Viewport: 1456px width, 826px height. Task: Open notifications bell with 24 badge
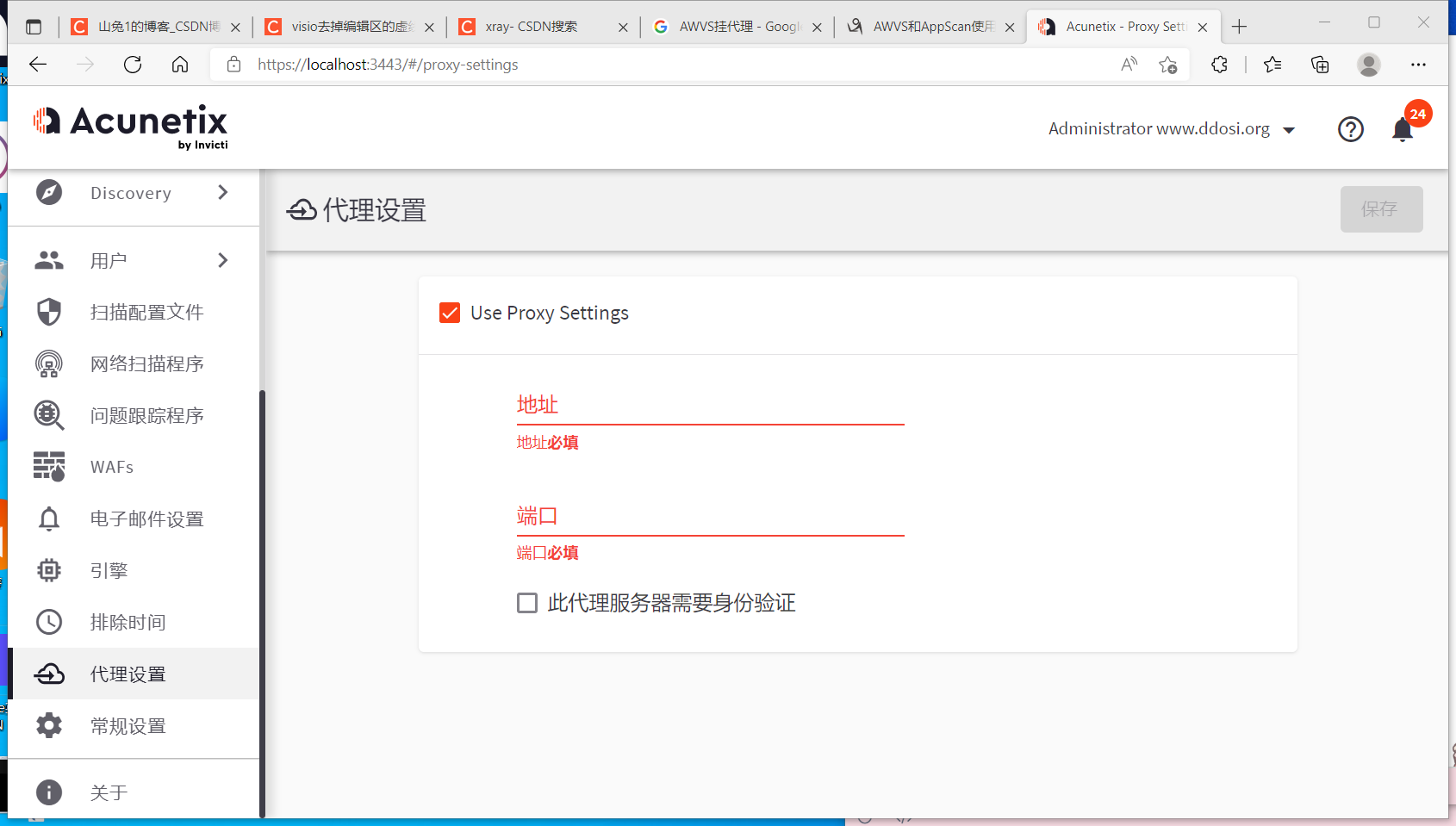[x=1403, y=129]
